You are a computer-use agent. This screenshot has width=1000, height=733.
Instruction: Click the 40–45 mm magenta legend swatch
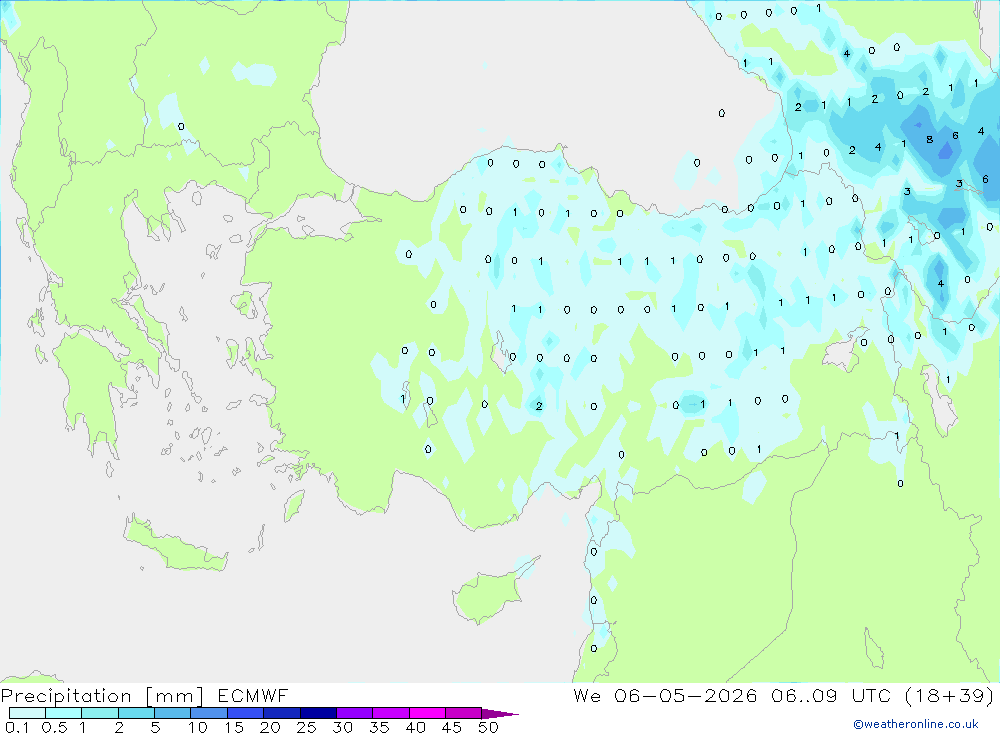coord(427,713)
